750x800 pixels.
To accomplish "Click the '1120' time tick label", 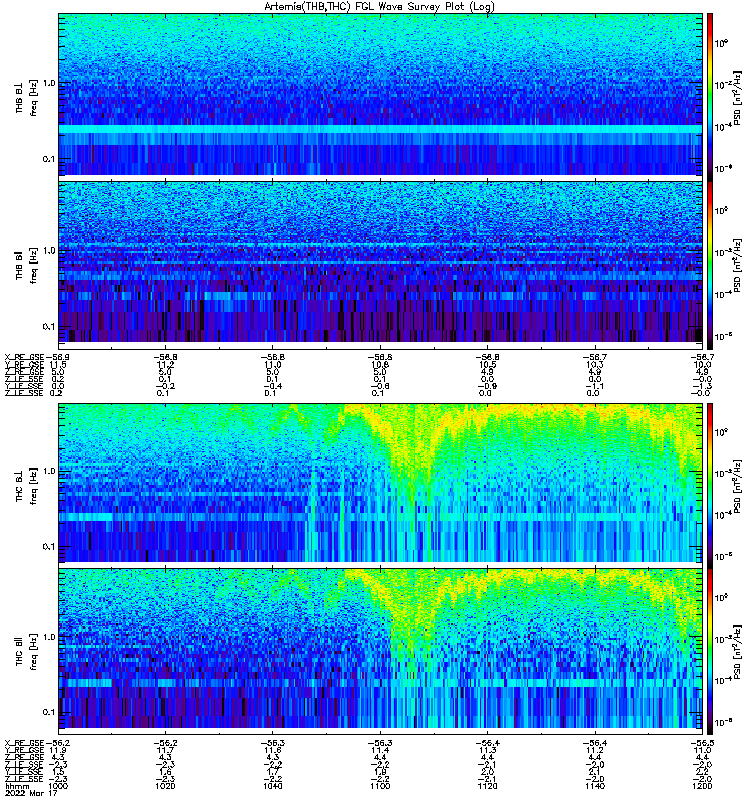I will 487,786.
